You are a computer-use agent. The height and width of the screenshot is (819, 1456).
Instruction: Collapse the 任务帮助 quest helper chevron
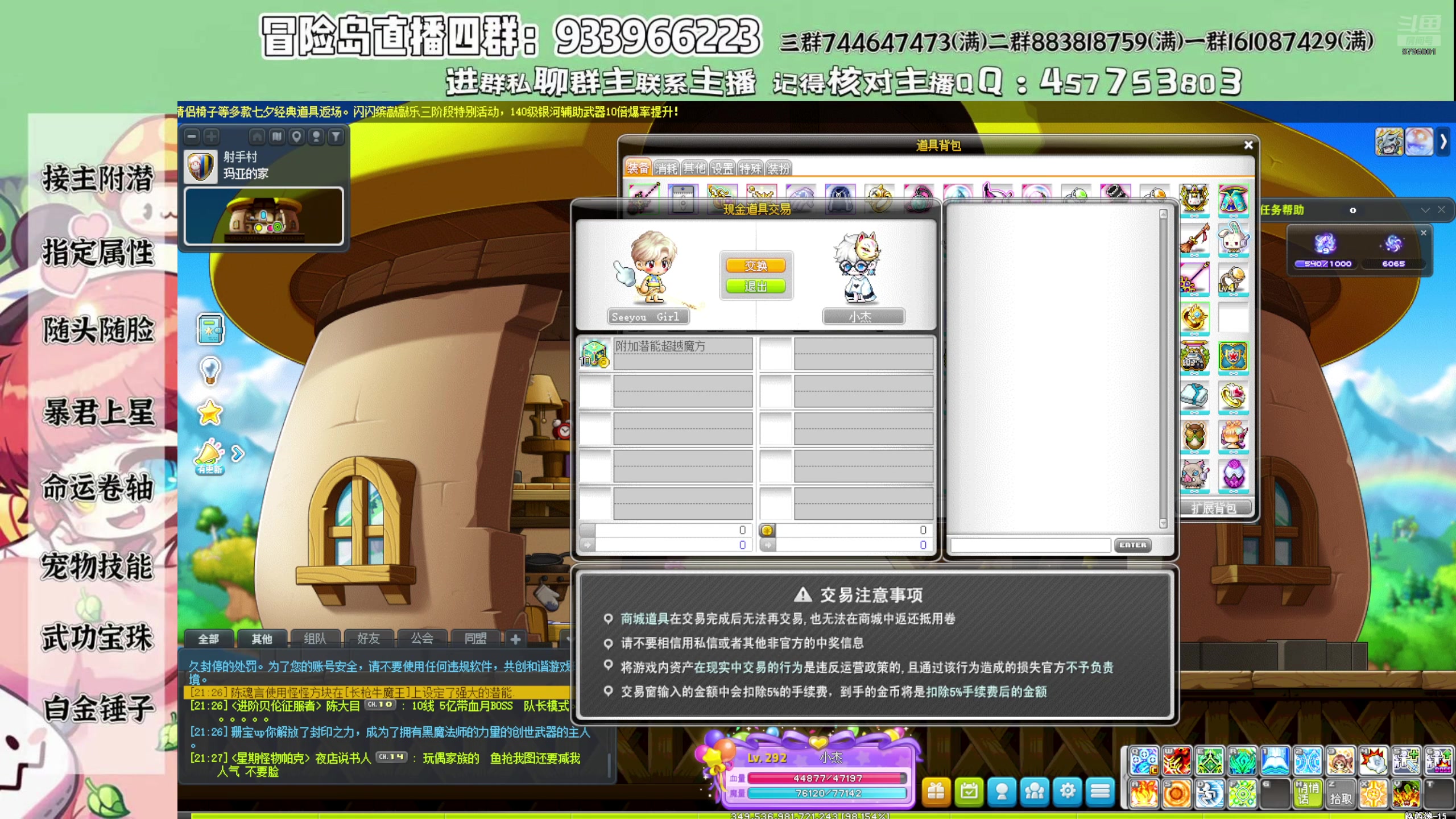click(1425, 210)
